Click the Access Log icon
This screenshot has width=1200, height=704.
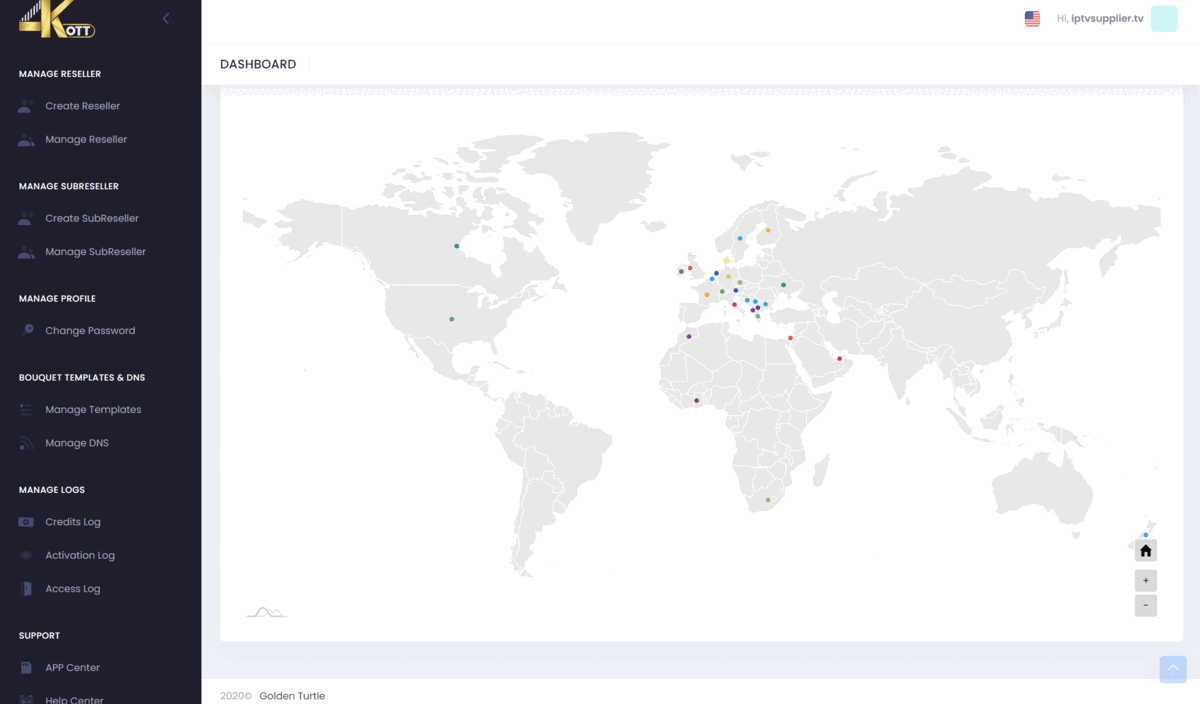pos(26,589)
